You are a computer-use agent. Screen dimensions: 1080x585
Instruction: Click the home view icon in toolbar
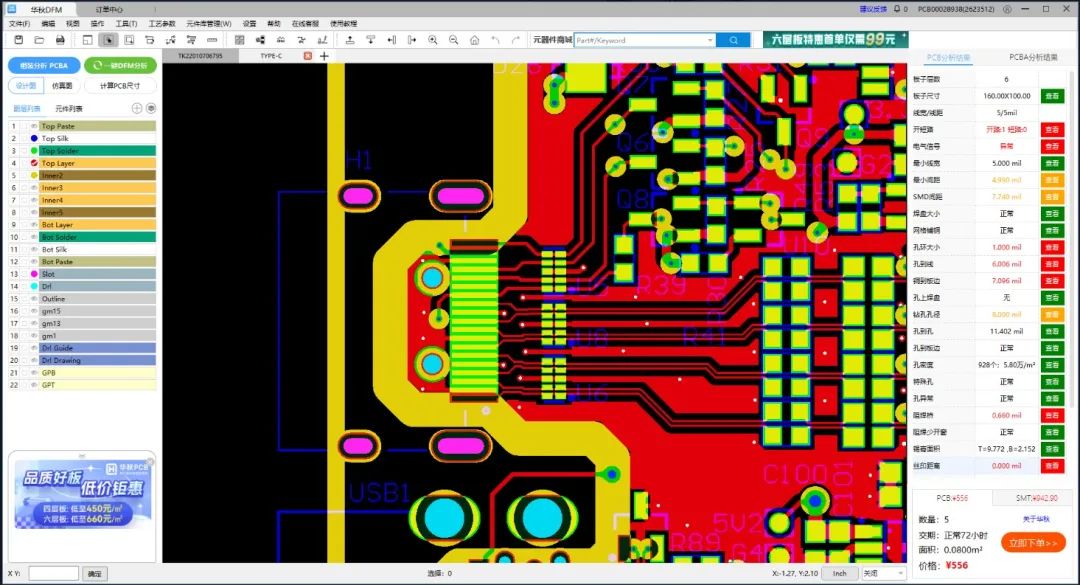click(x=475, y=40)
